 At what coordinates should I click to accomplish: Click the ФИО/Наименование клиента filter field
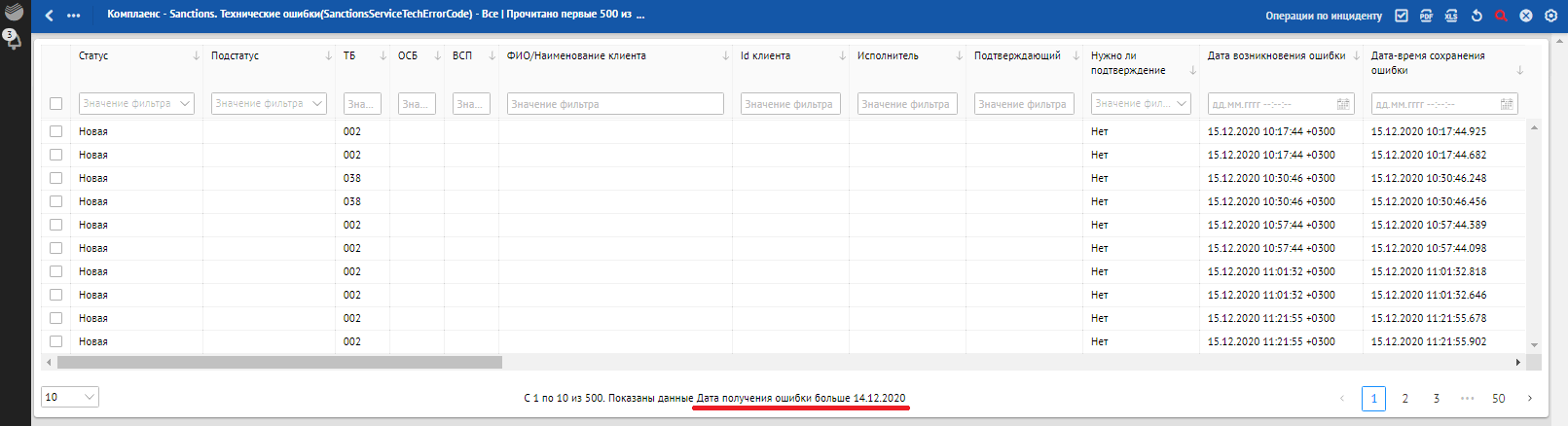[614, 104]
